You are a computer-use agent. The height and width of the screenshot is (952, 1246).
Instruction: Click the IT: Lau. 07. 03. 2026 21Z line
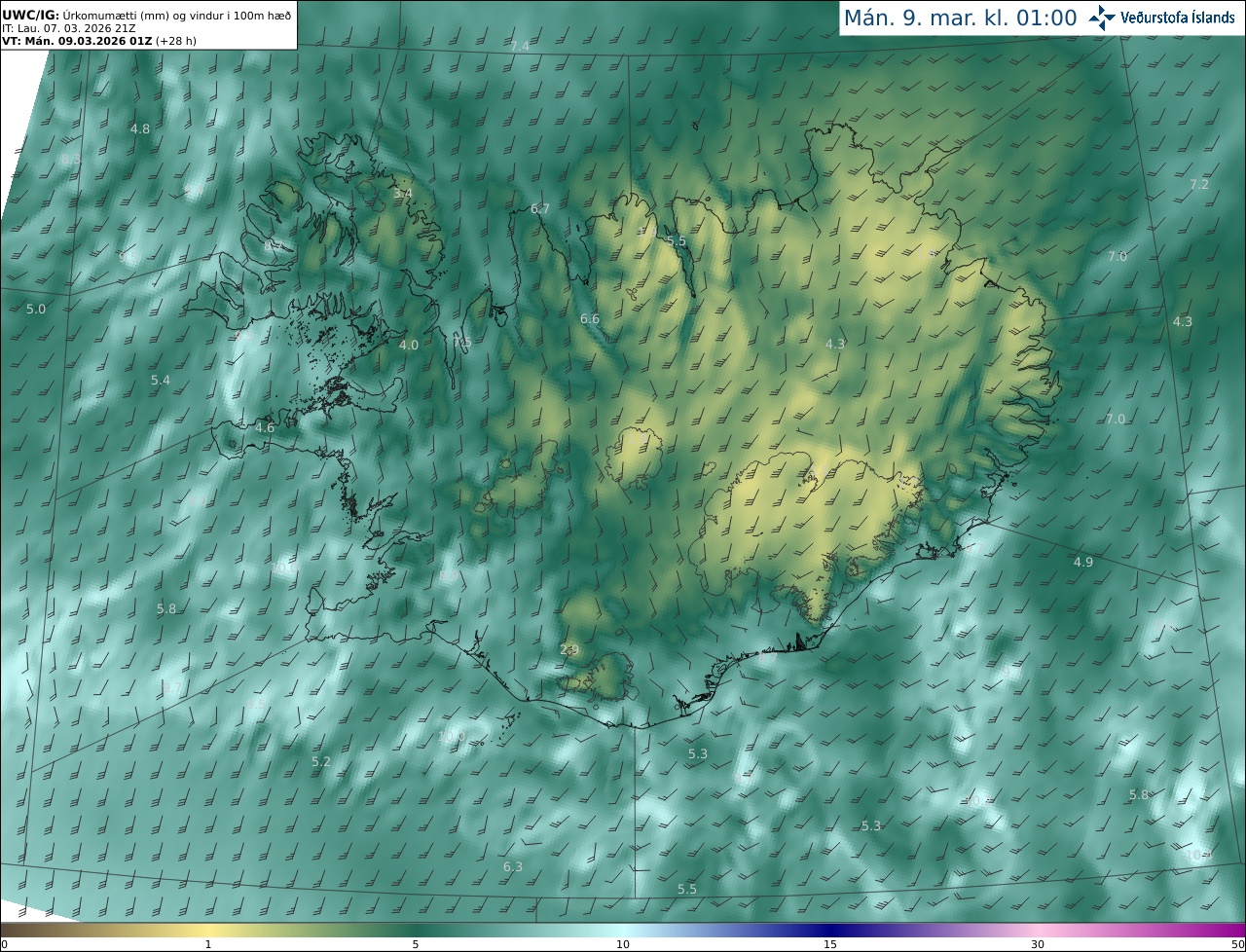68,28
